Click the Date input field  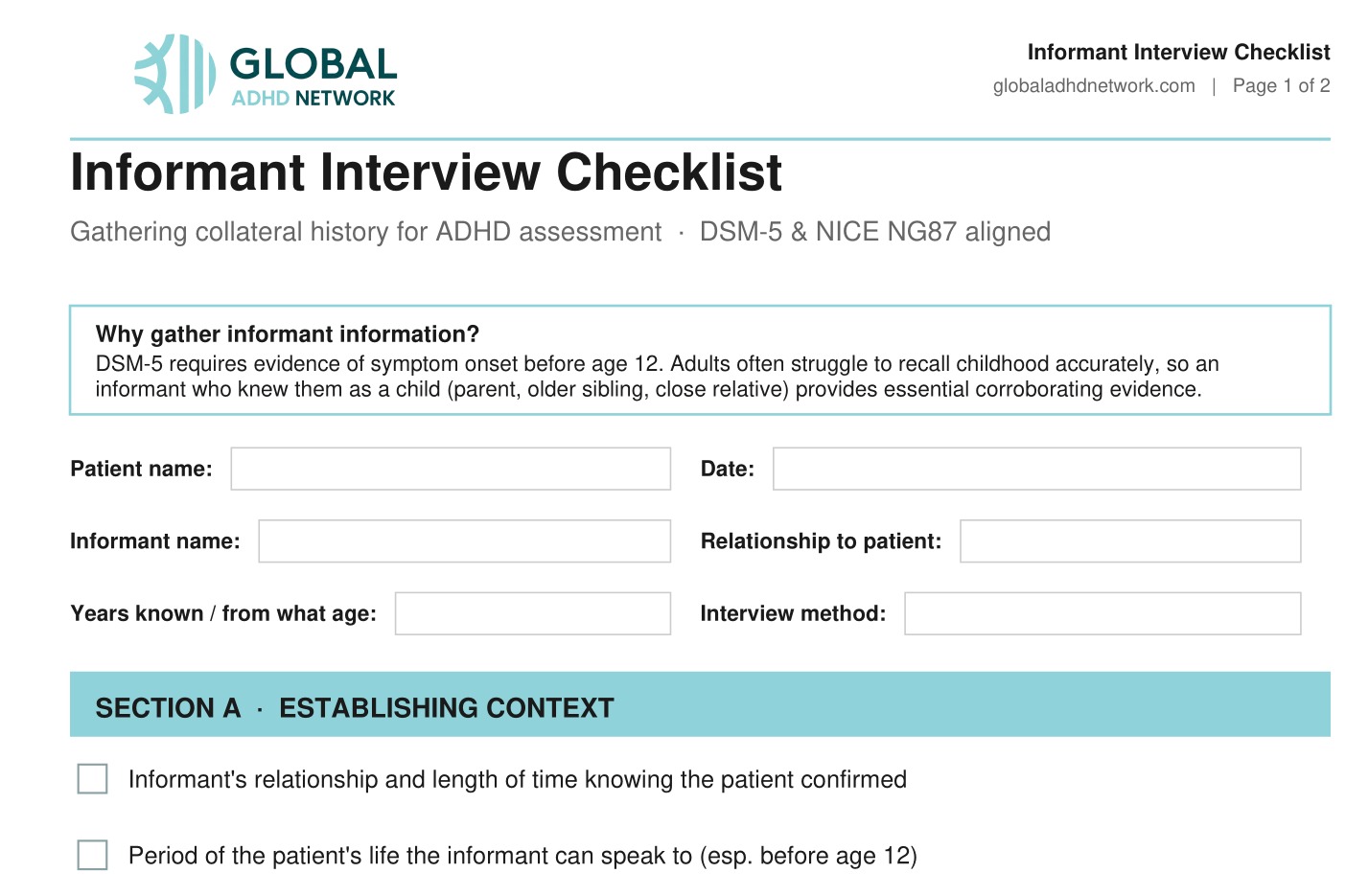point(1037,469)
